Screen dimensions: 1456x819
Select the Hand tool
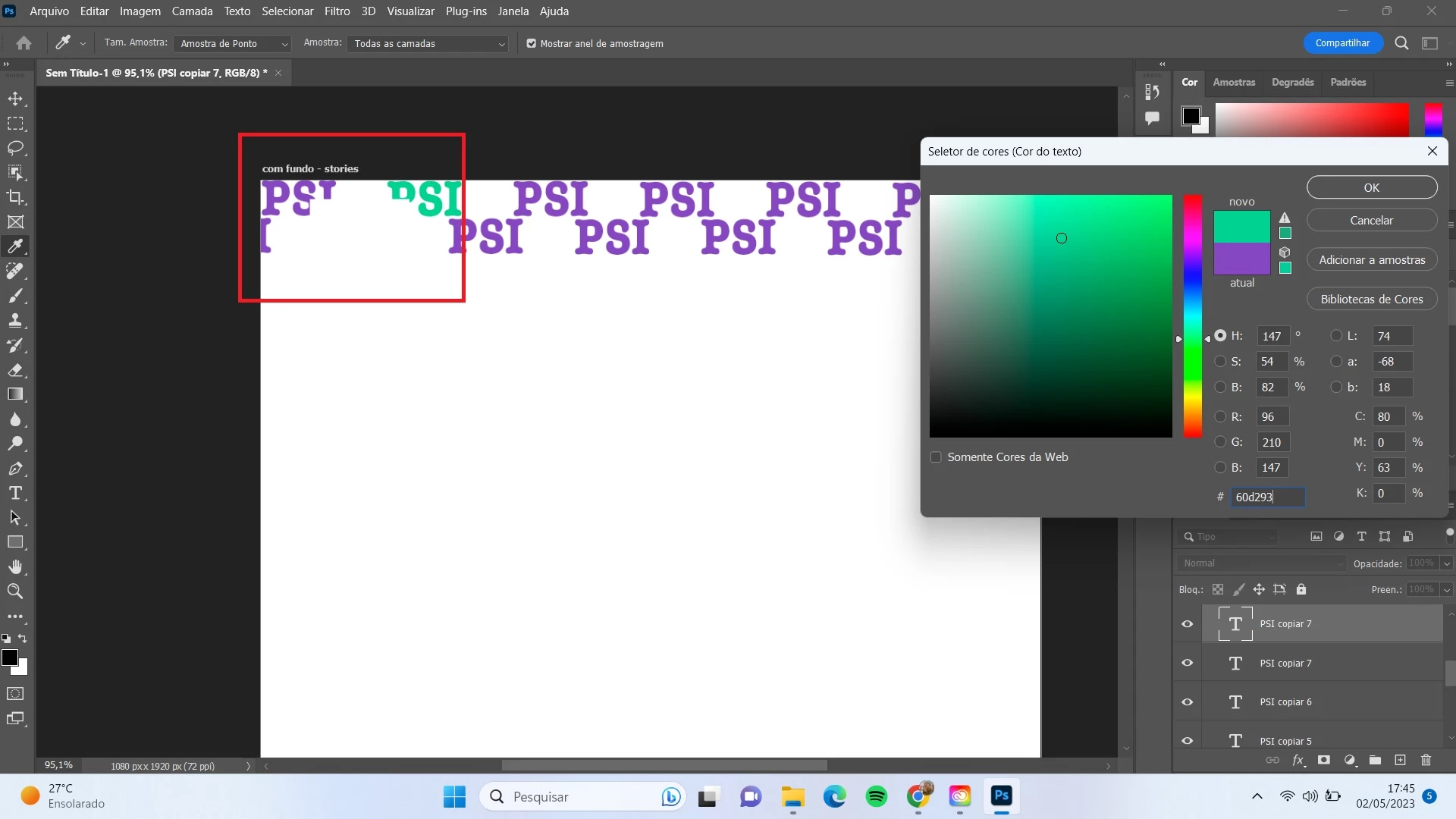pos(15,566)
